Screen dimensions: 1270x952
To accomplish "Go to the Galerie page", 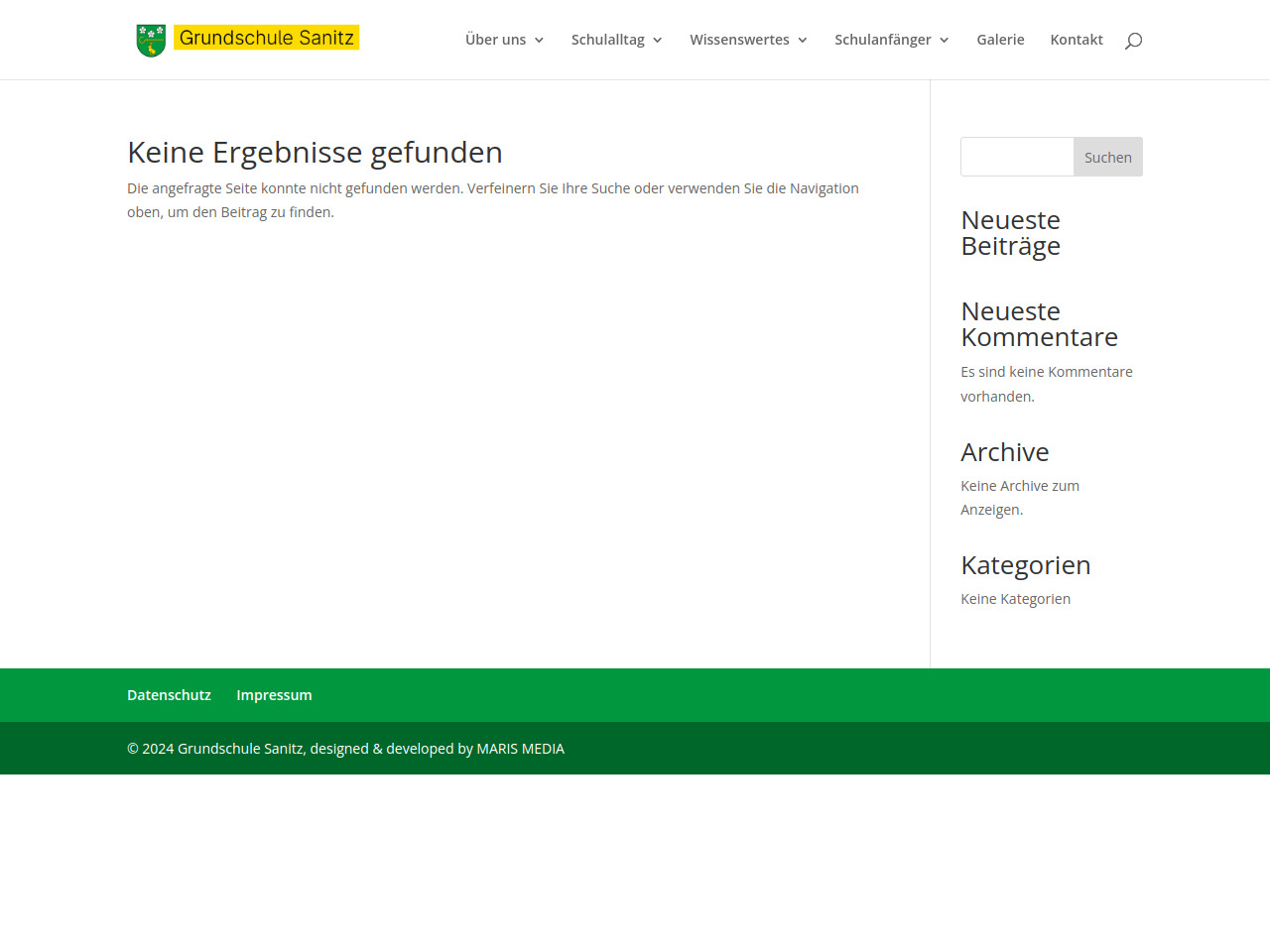I will 1000,40.
